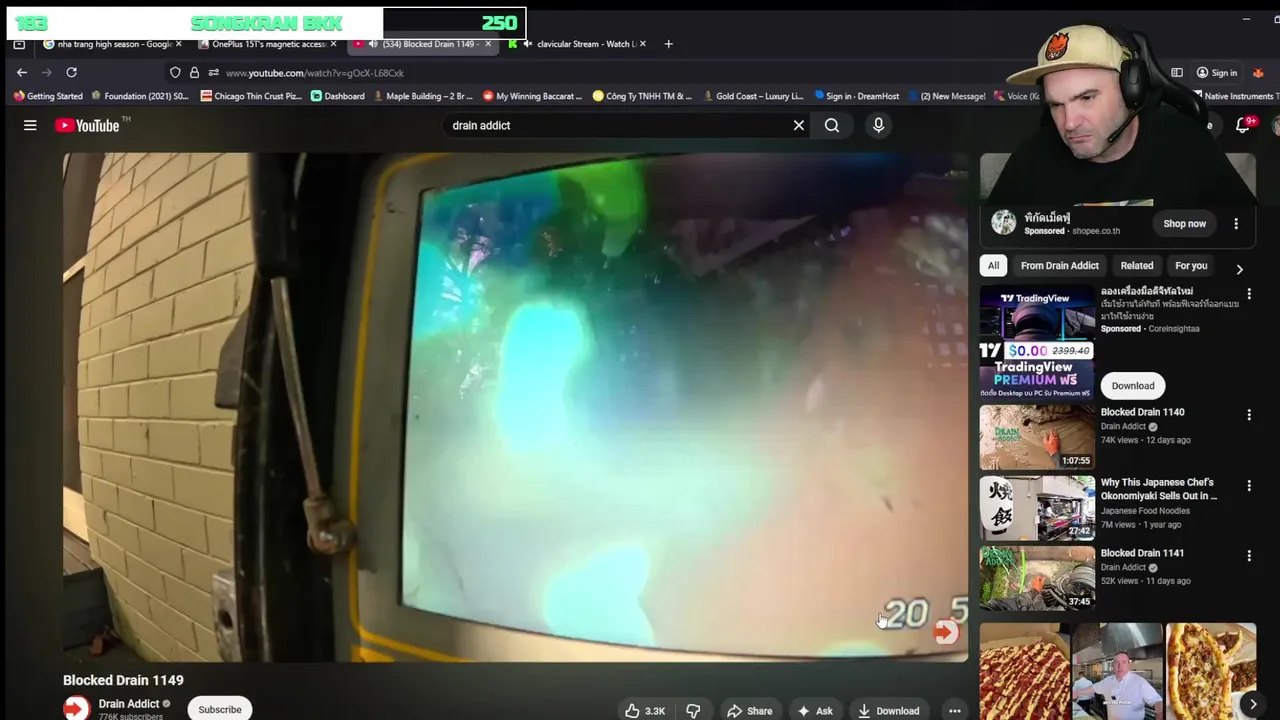Open the TradingView Premium ad thumbnail
Image resolution: width=1280 pixels, height=720 pixels.
pos(1037,342)
